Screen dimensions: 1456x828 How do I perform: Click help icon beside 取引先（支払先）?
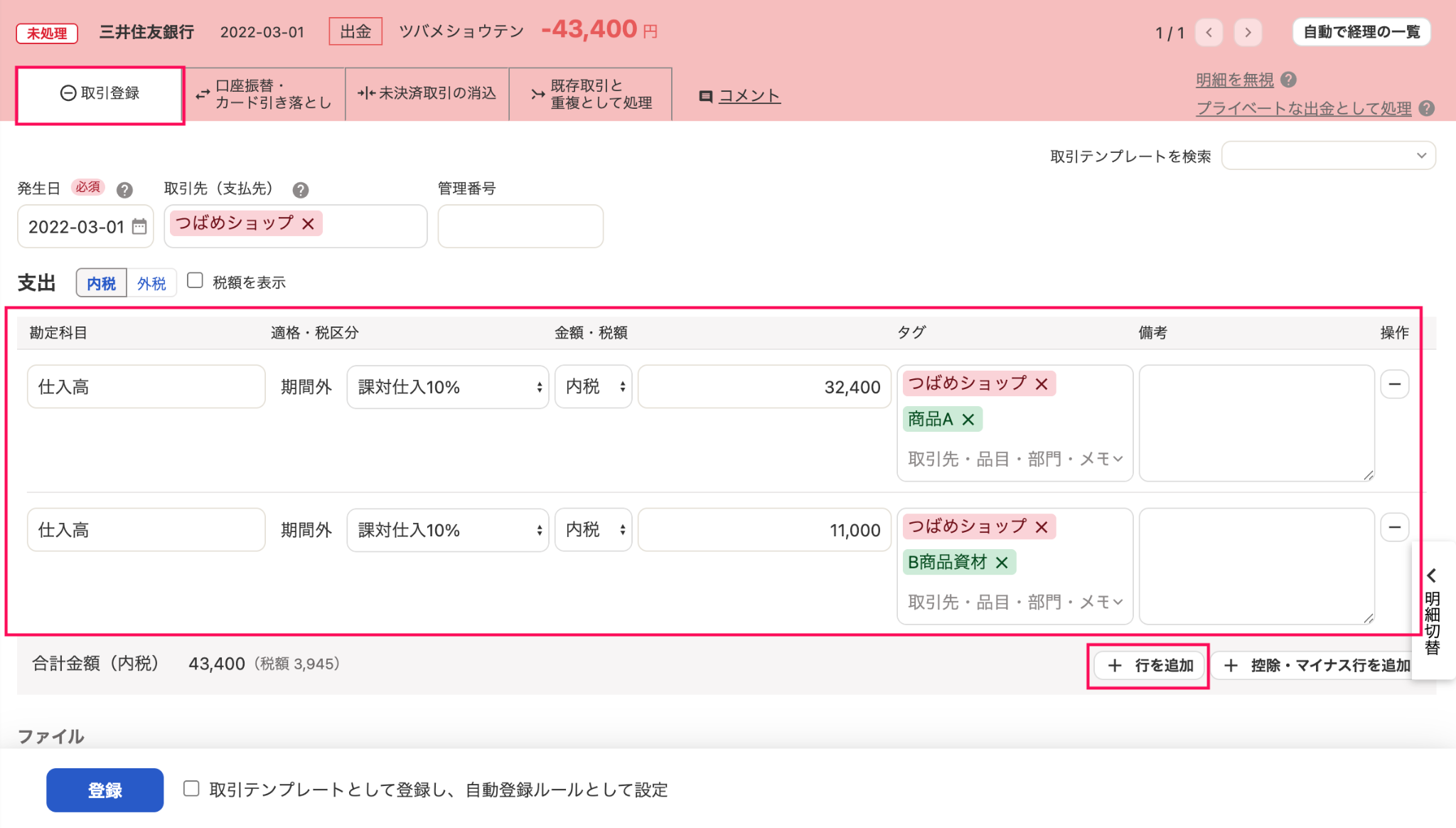301,190
